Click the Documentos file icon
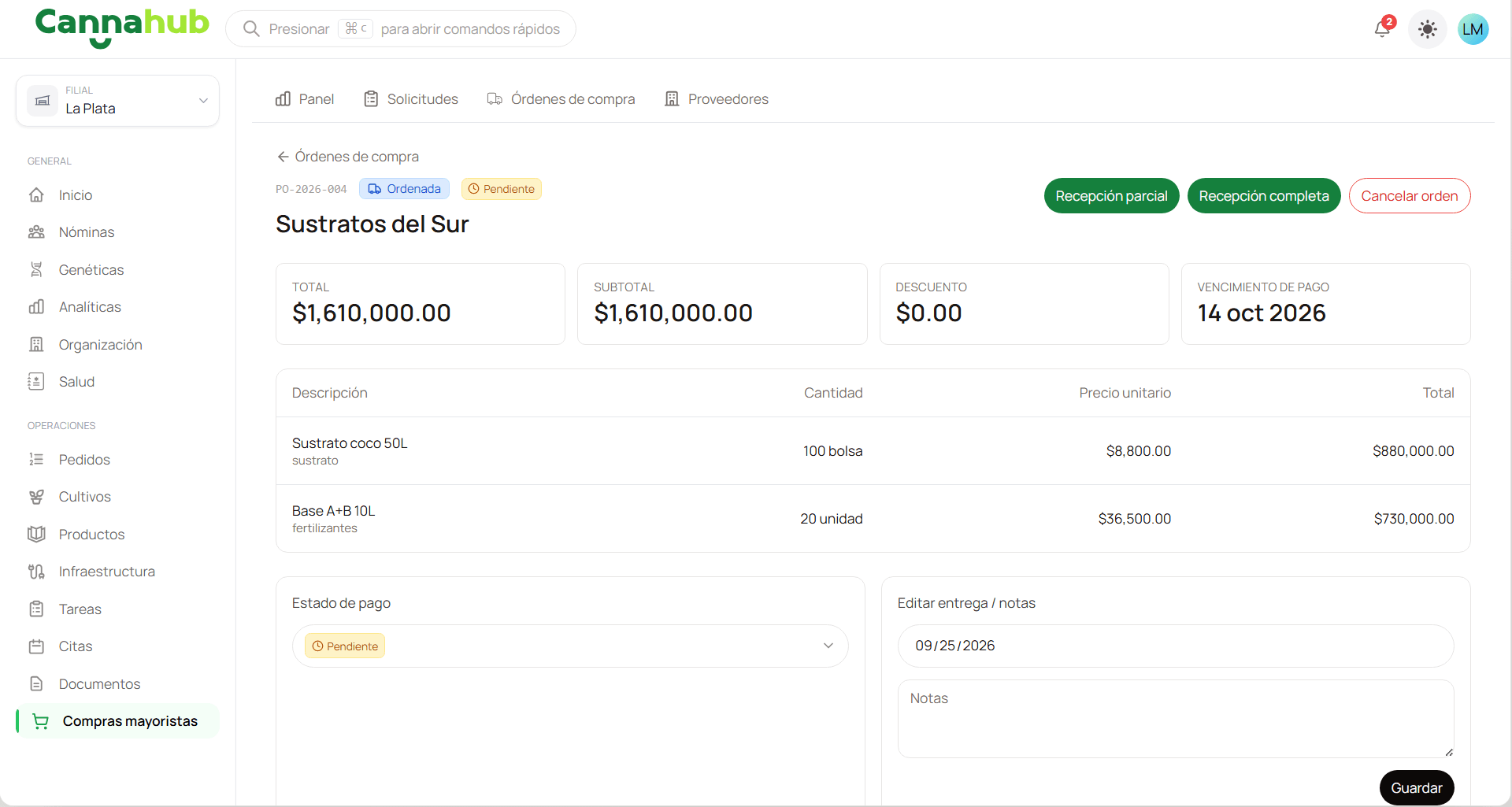Screen dimensions: 1512x807 click(x=36, y=683)
